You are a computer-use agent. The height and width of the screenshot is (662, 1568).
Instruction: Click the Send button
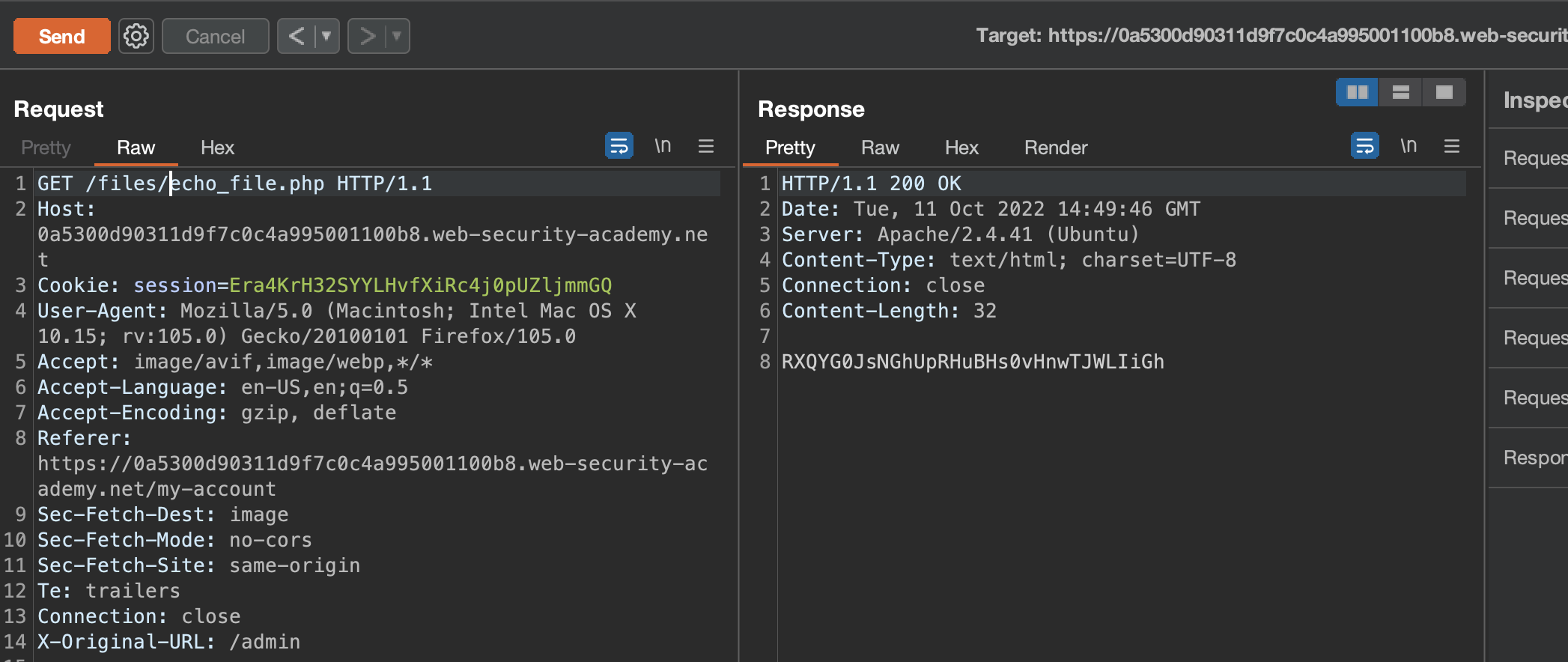pyautogui.click(x=61, y=36)
